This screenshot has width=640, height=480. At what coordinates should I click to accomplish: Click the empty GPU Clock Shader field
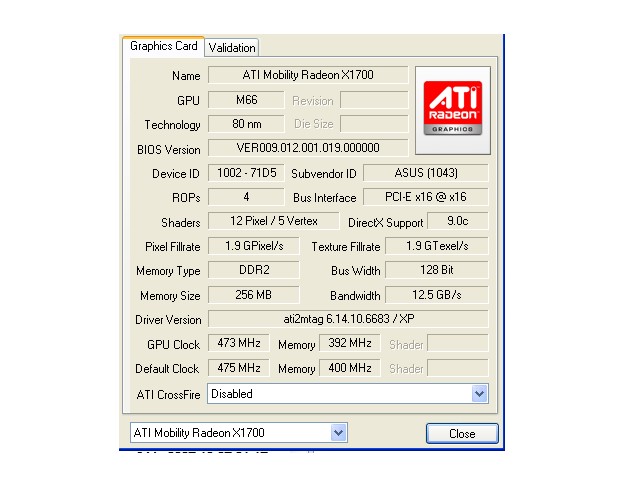458,343
